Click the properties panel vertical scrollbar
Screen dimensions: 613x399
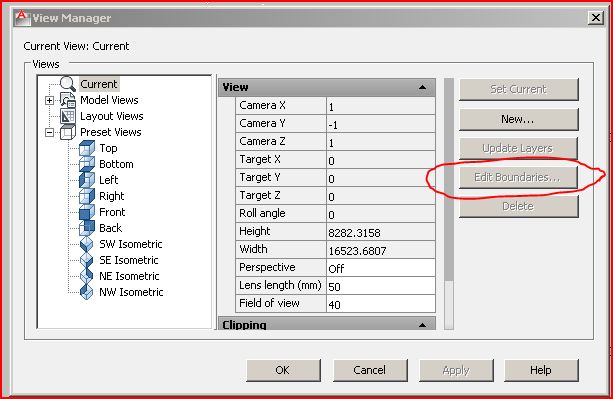(x=449, y=203)
